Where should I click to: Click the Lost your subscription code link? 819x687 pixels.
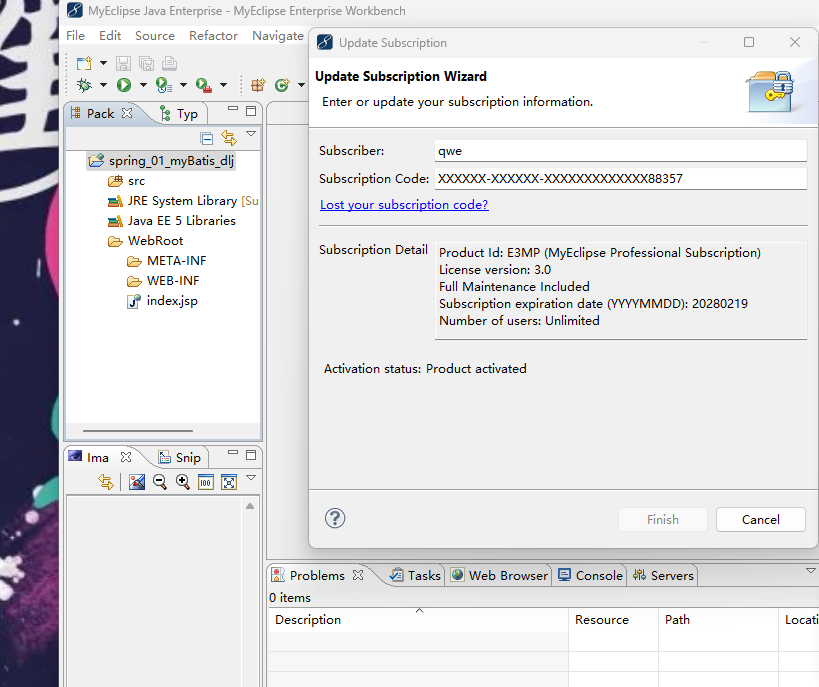(x=404, y=205)
